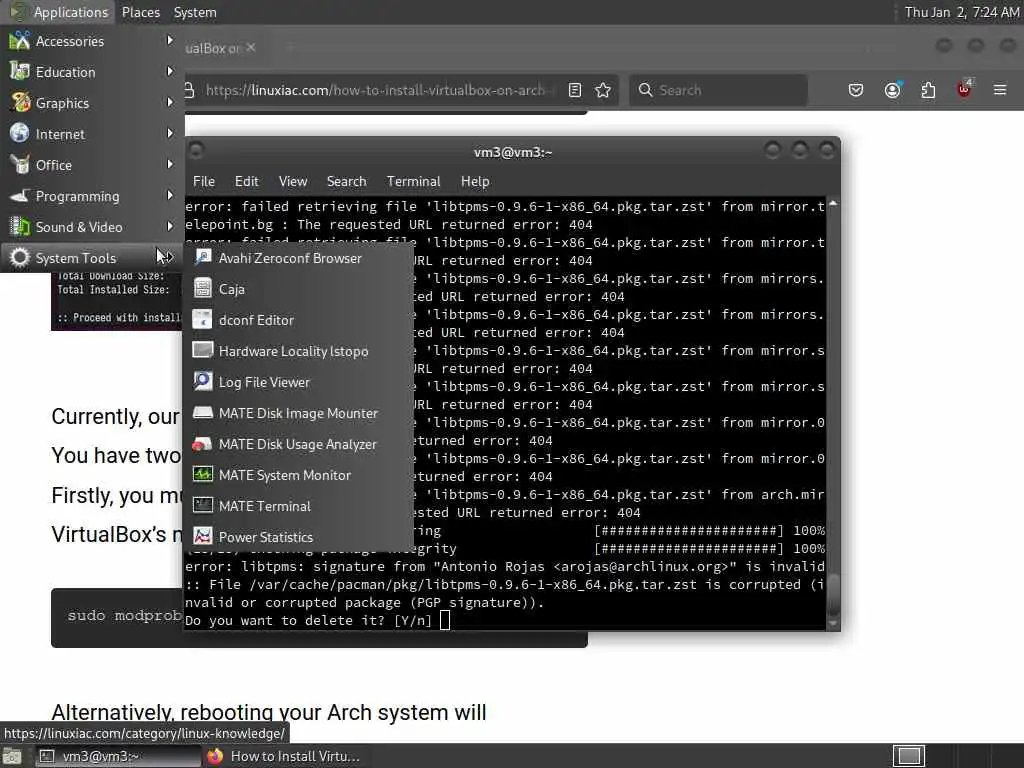Open Power Statistics
The width and height of the screenshot is (1024, 768).
pos(298,537)
